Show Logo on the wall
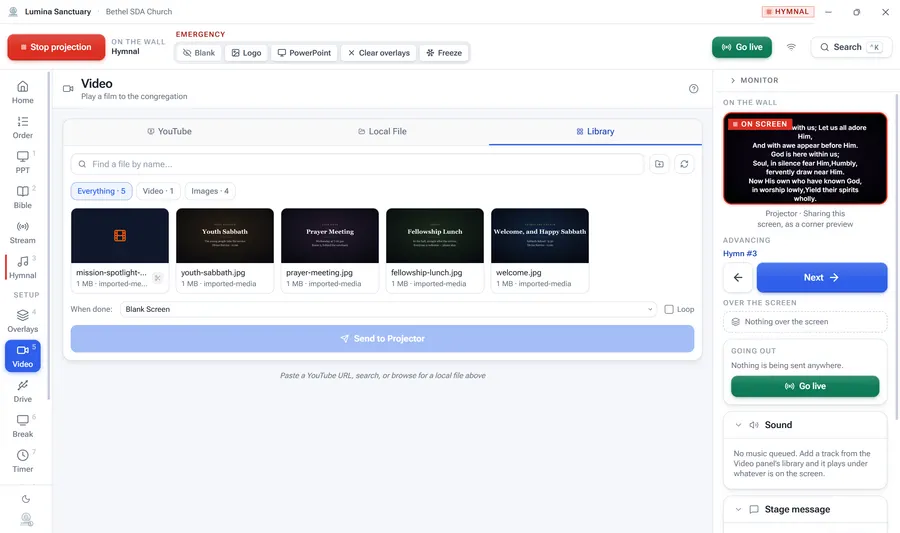The width and height of the screenshot is (900, 533). tap(246, 53)
